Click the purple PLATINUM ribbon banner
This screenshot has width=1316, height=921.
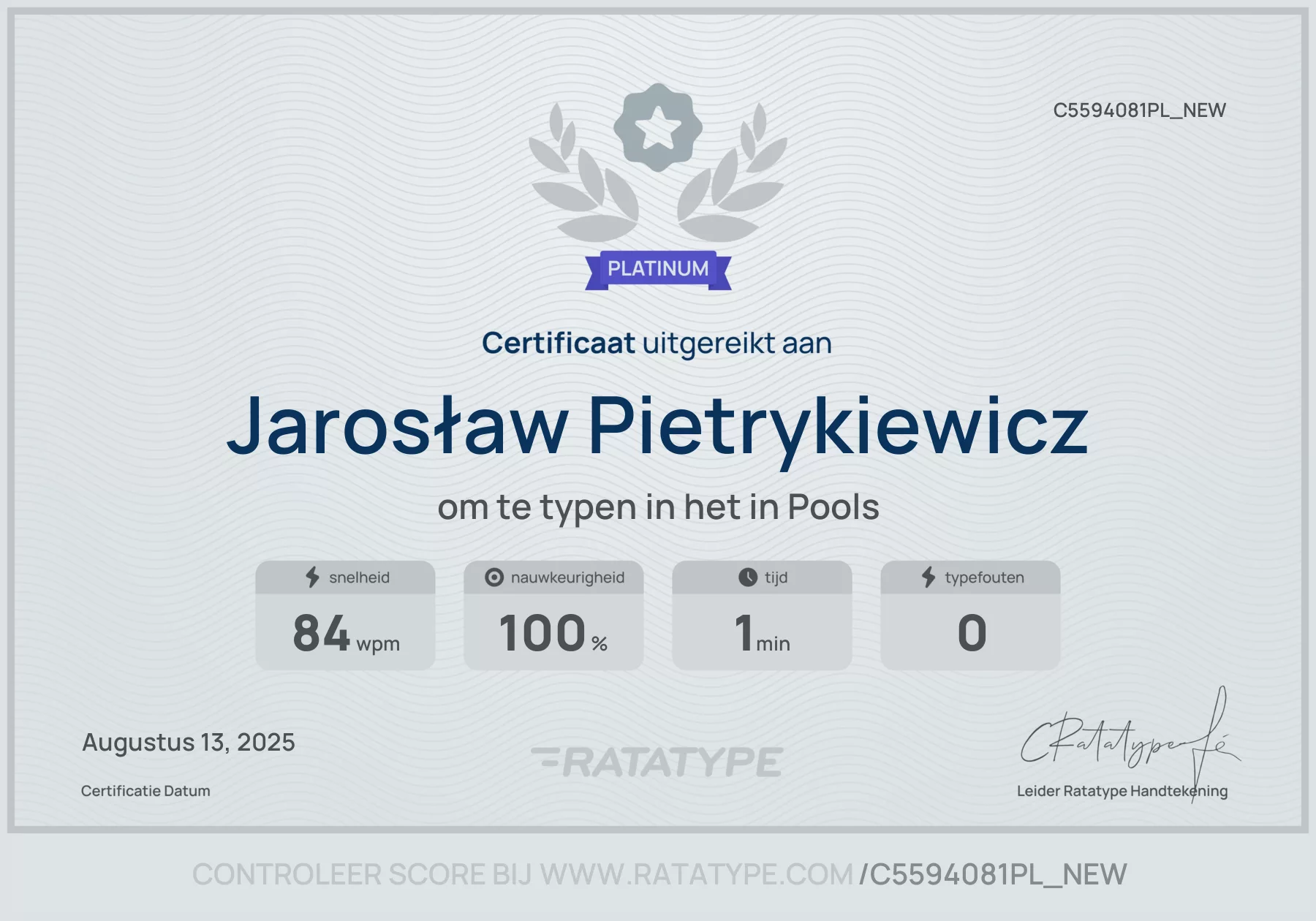[x=658, y=270]
